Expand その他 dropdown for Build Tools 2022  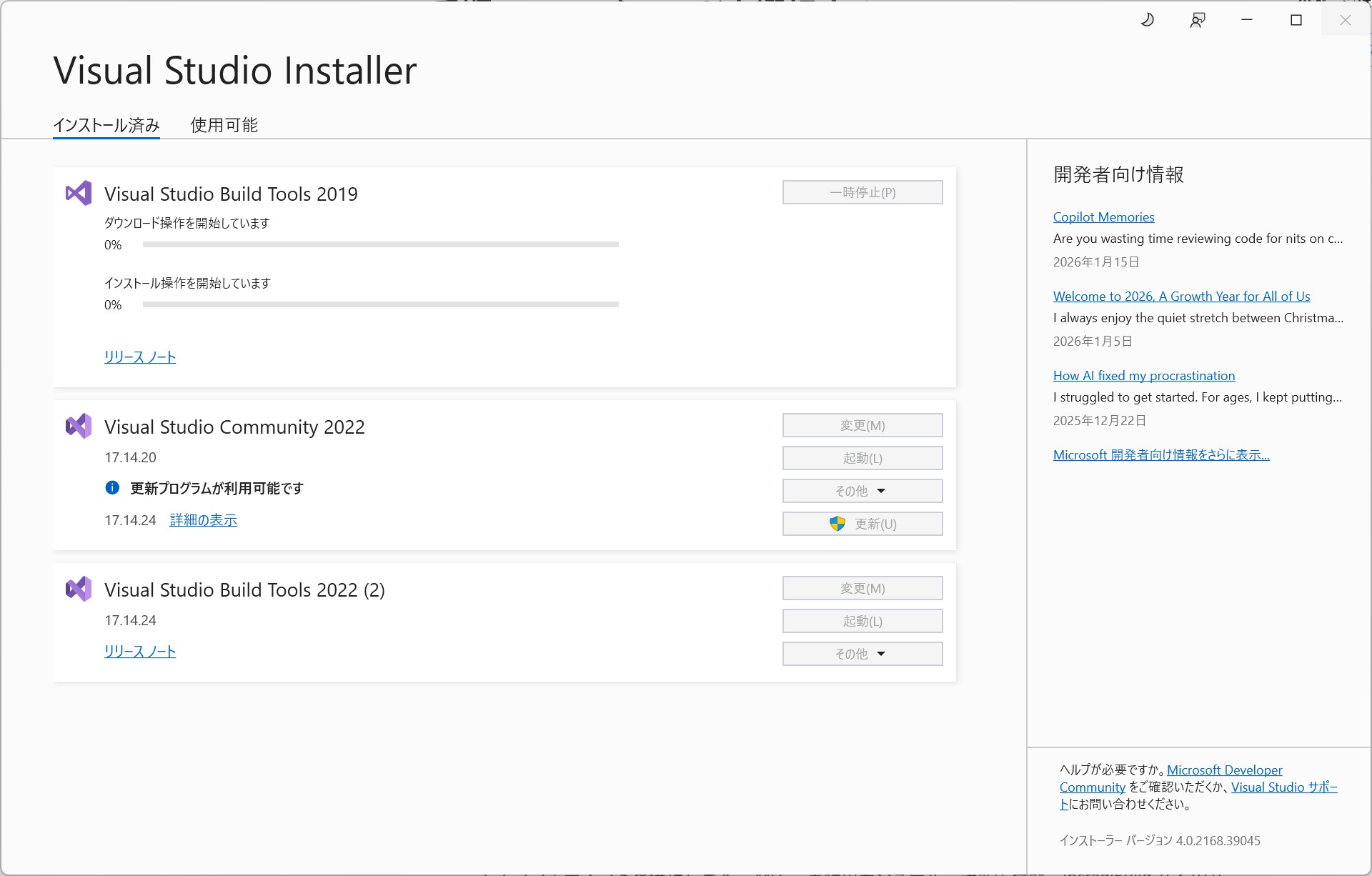(x=862, y=654)
